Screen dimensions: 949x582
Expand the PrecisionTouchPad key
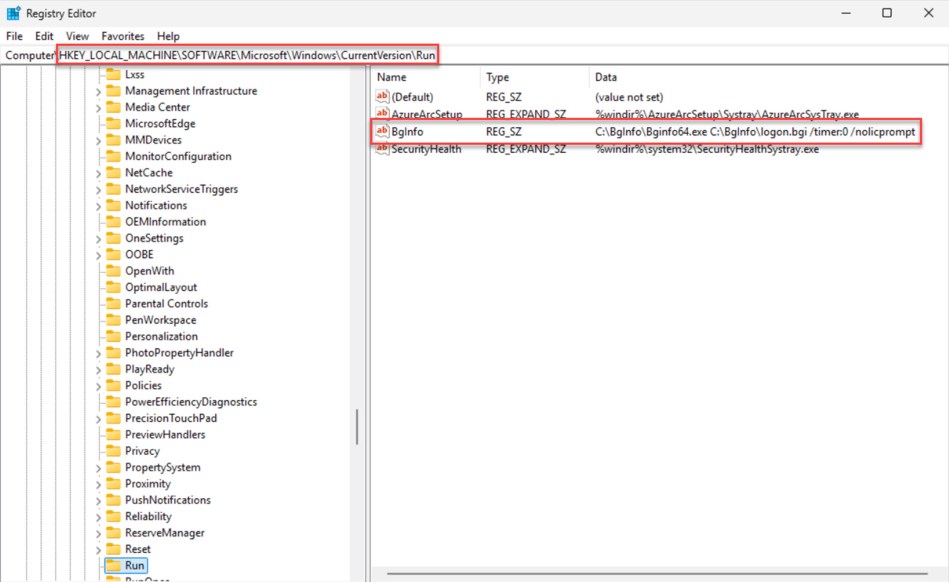pos(98,419)
